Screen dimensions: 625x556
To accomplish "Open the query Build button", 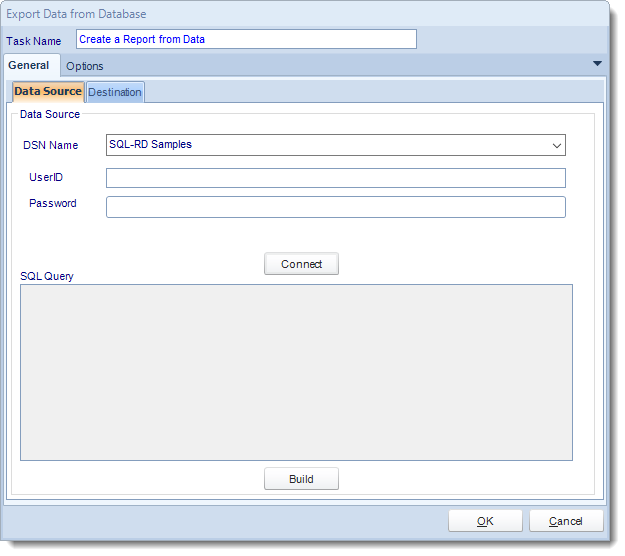I will coord(301,479).
